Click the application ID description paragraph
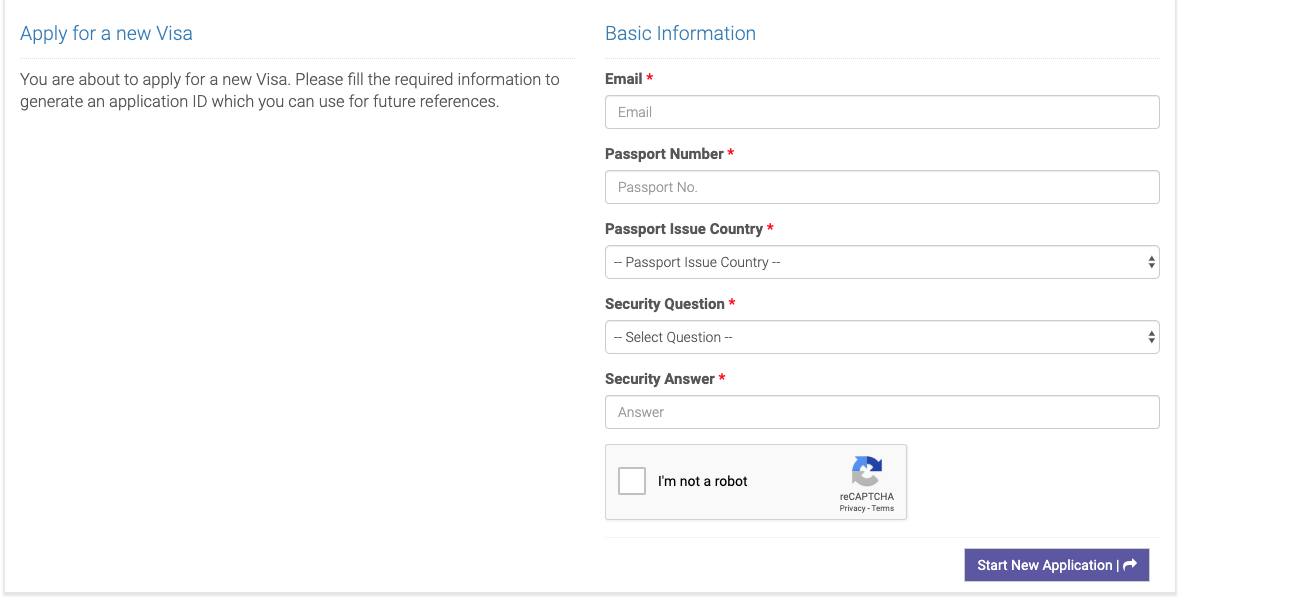 point(290,90)
